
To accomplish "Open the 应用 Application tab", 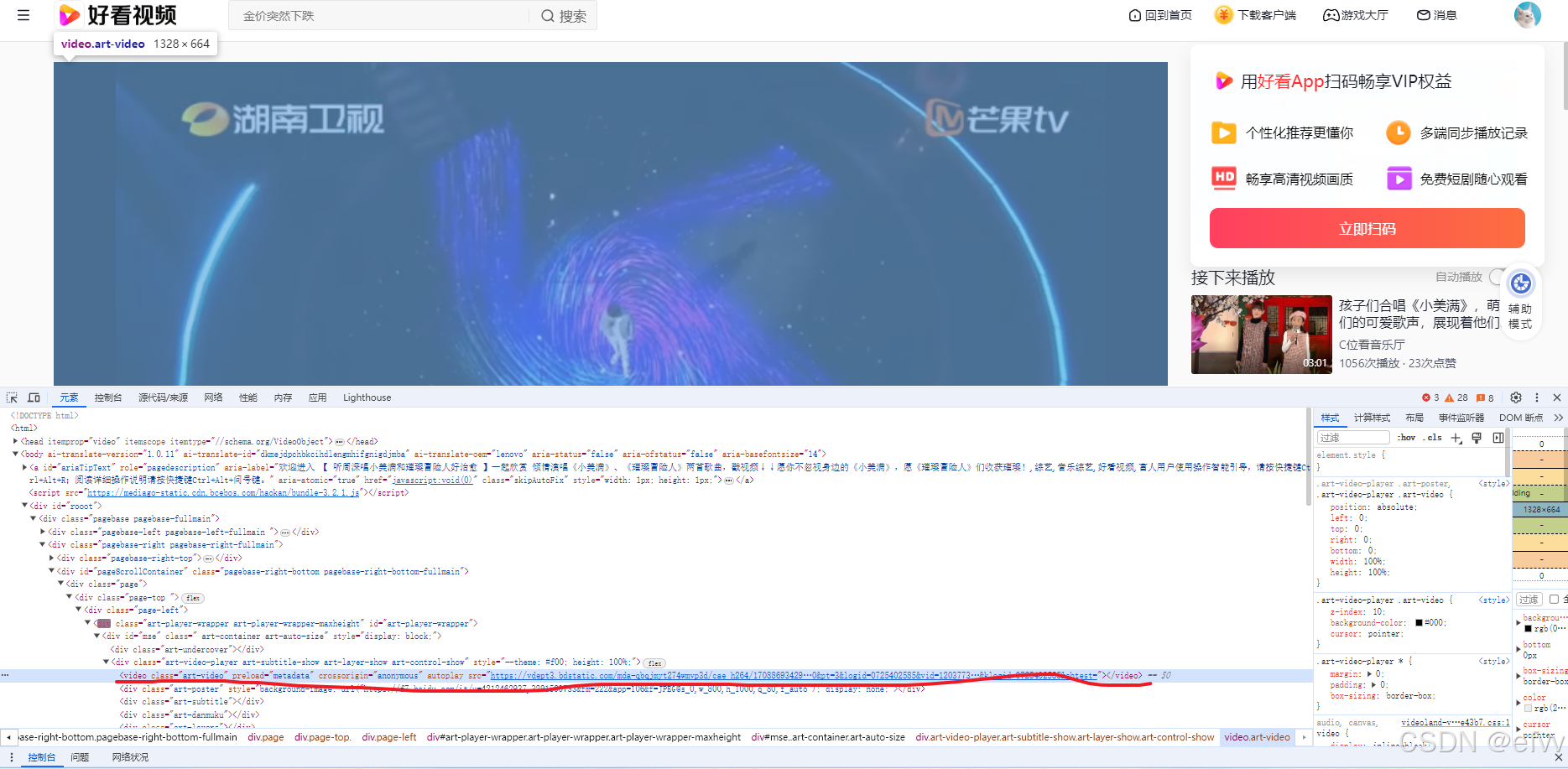I will (x=317, y=397).
